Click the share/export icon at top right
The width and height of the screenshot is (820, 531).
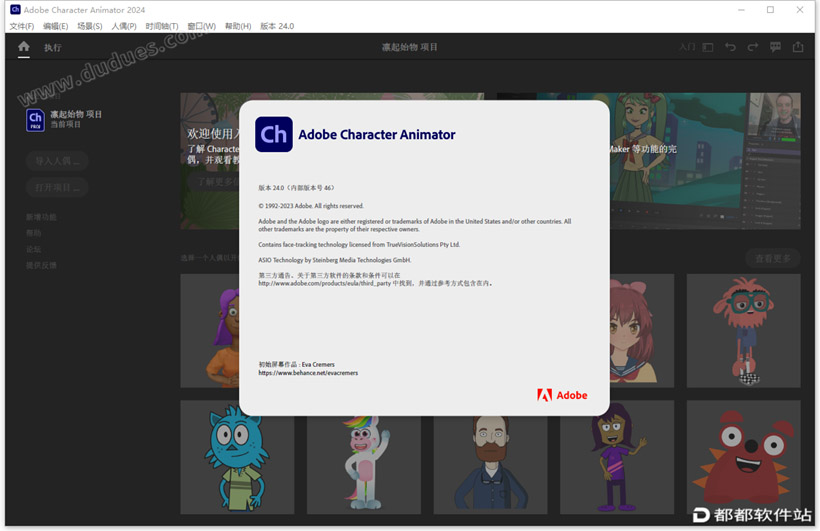(x=798, y=47)
